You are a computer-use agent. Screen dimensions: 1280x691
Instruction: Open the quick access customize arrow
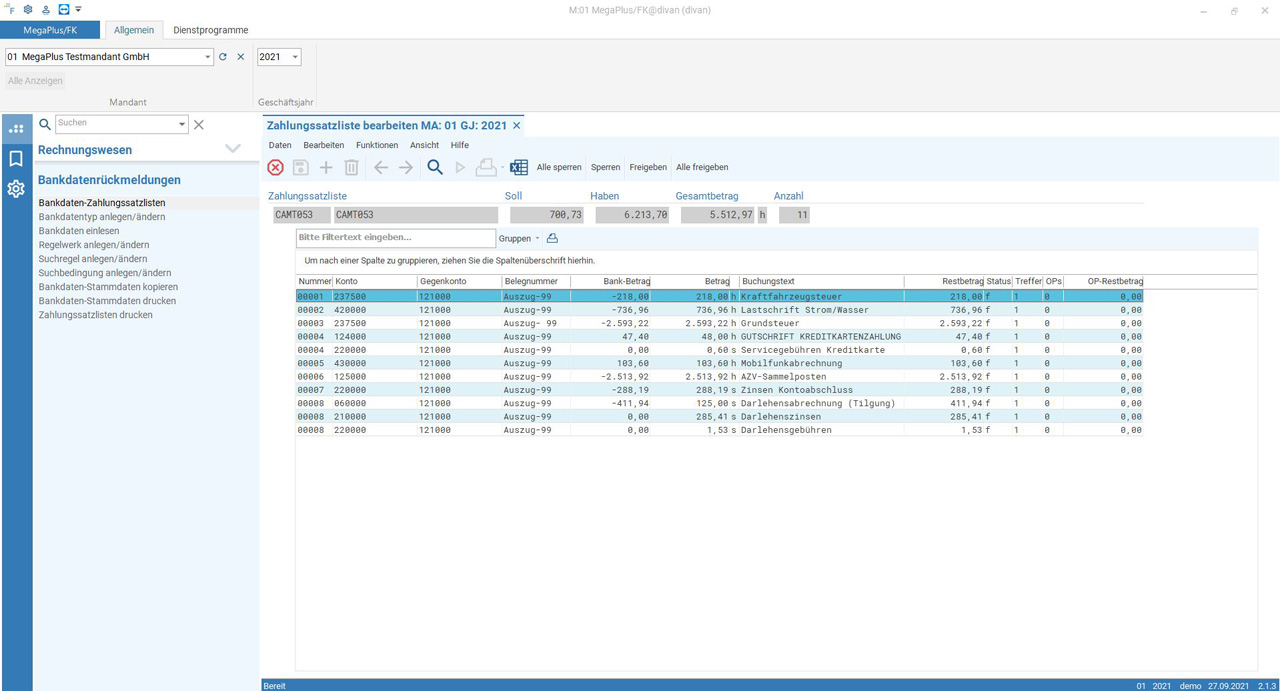coord(78,9)
